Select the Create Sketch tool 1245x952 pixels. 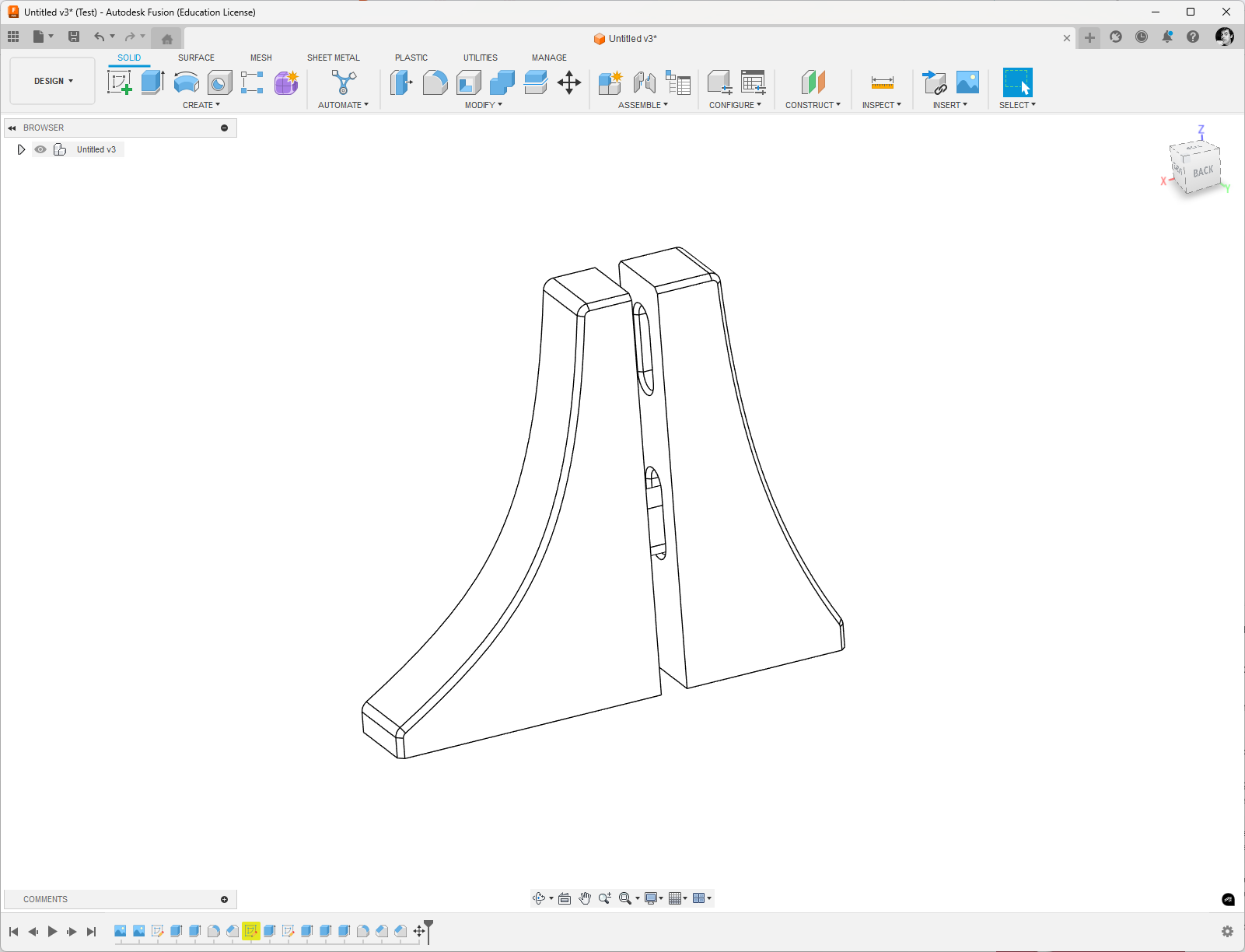click(x=119, y=82)
